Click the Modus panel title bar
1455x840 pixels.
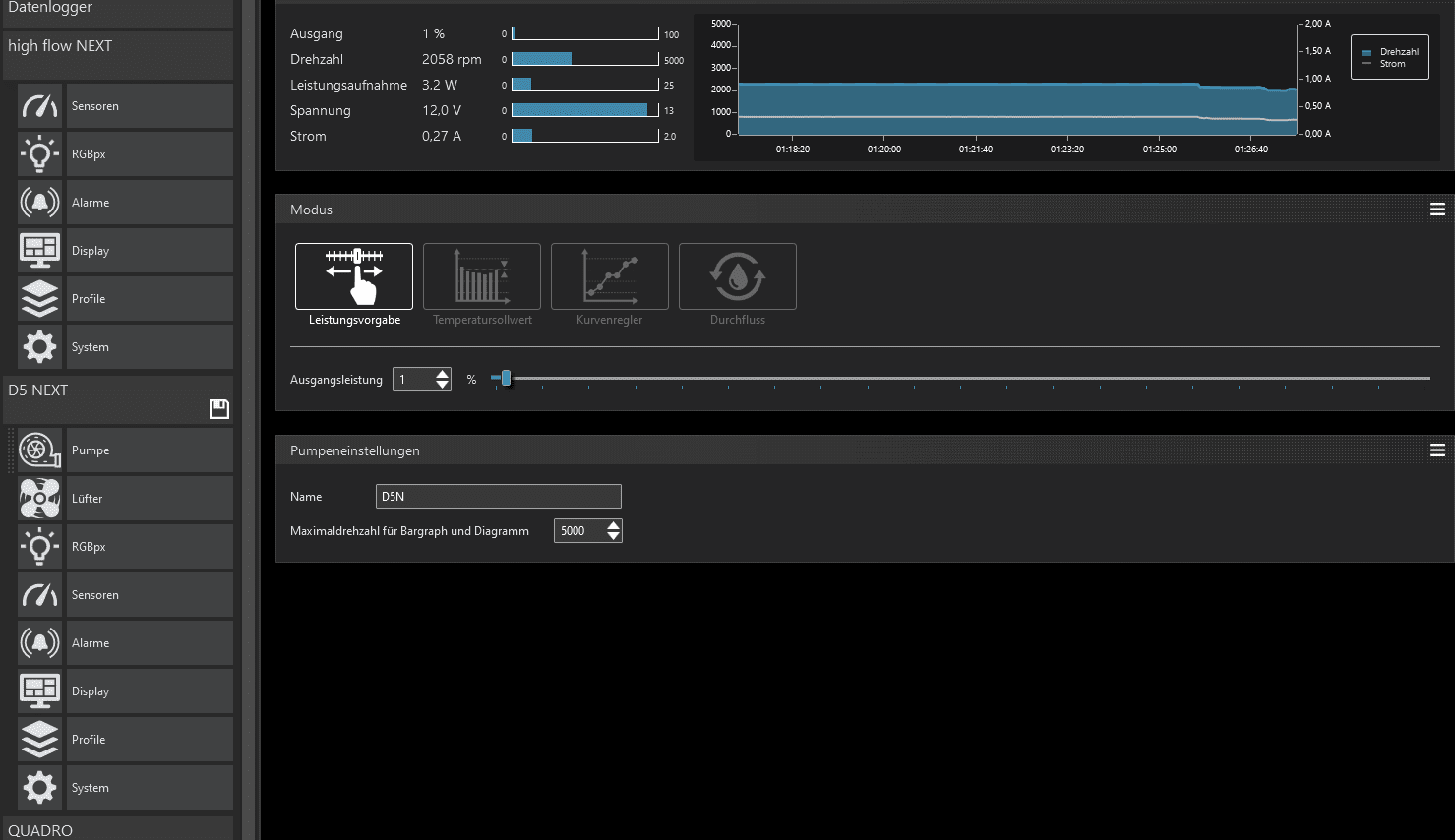click(865, 210)
